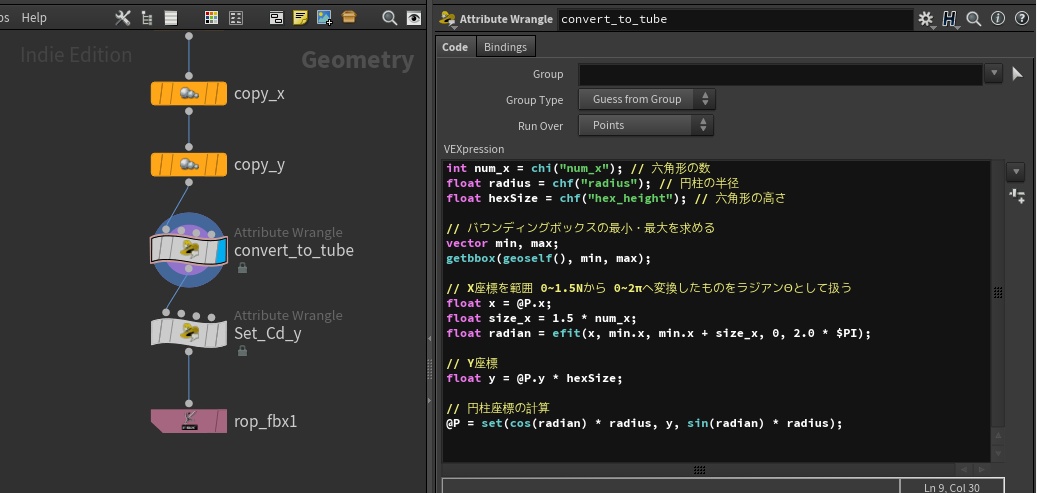Open the Help menu
The image size is (1037, 493).
(x=34, y=18)
